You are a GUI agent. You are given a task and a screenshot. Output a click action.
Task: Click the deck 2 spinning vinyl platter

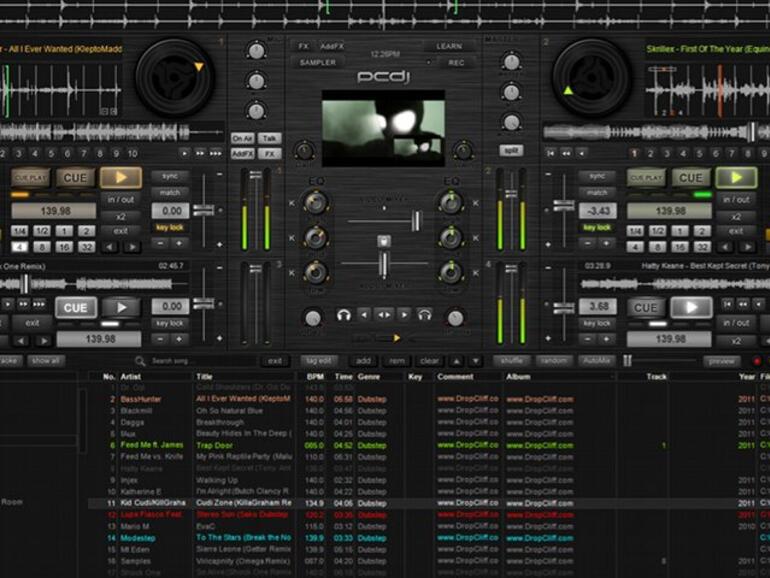click(592, 75)
